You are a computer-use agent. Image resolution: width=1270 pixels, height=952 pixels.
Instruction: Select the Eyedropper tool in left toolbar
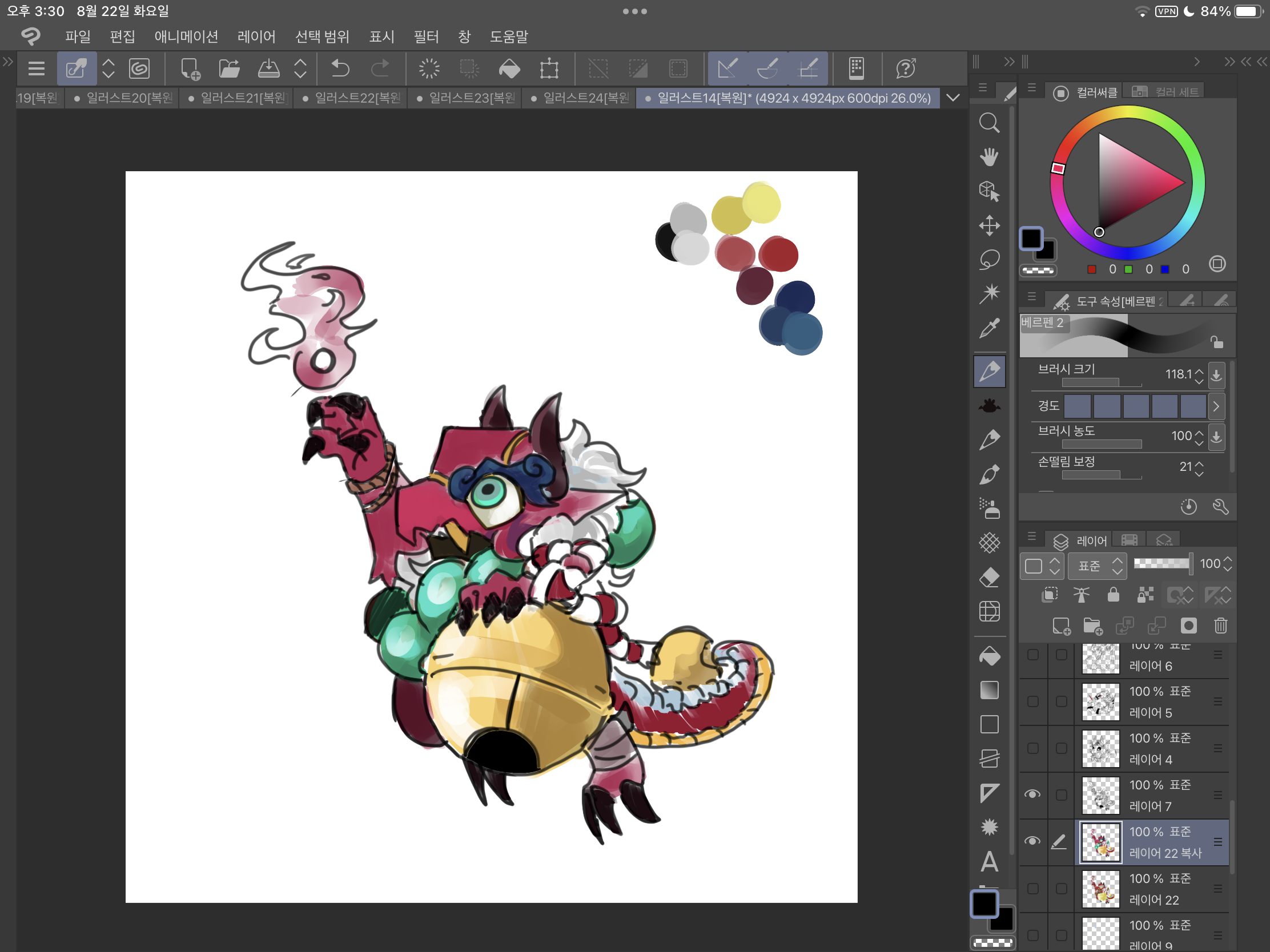coord(988,329)
